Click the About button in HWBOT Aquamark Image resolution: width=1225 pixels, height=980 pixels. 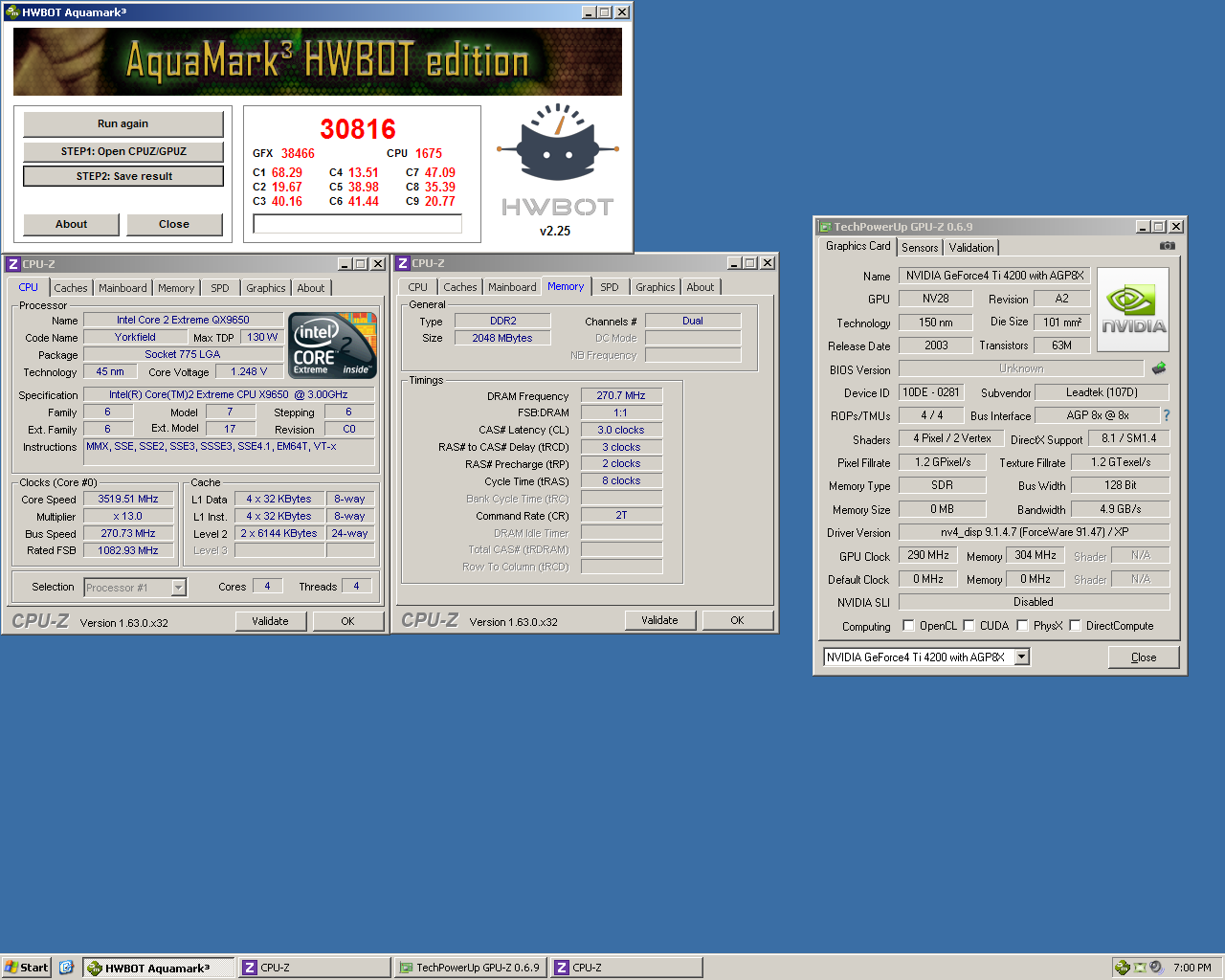[x=72, y=224]
